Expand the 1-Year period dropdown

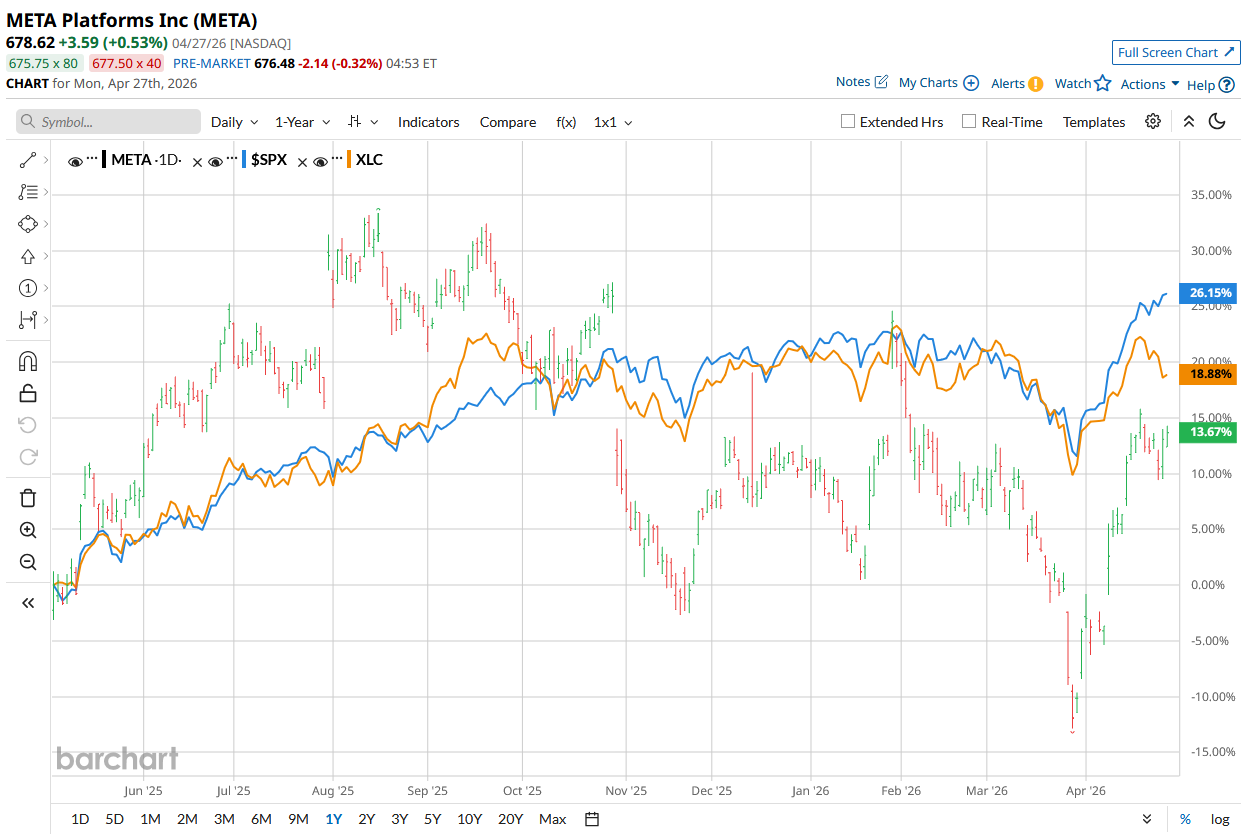303,122
